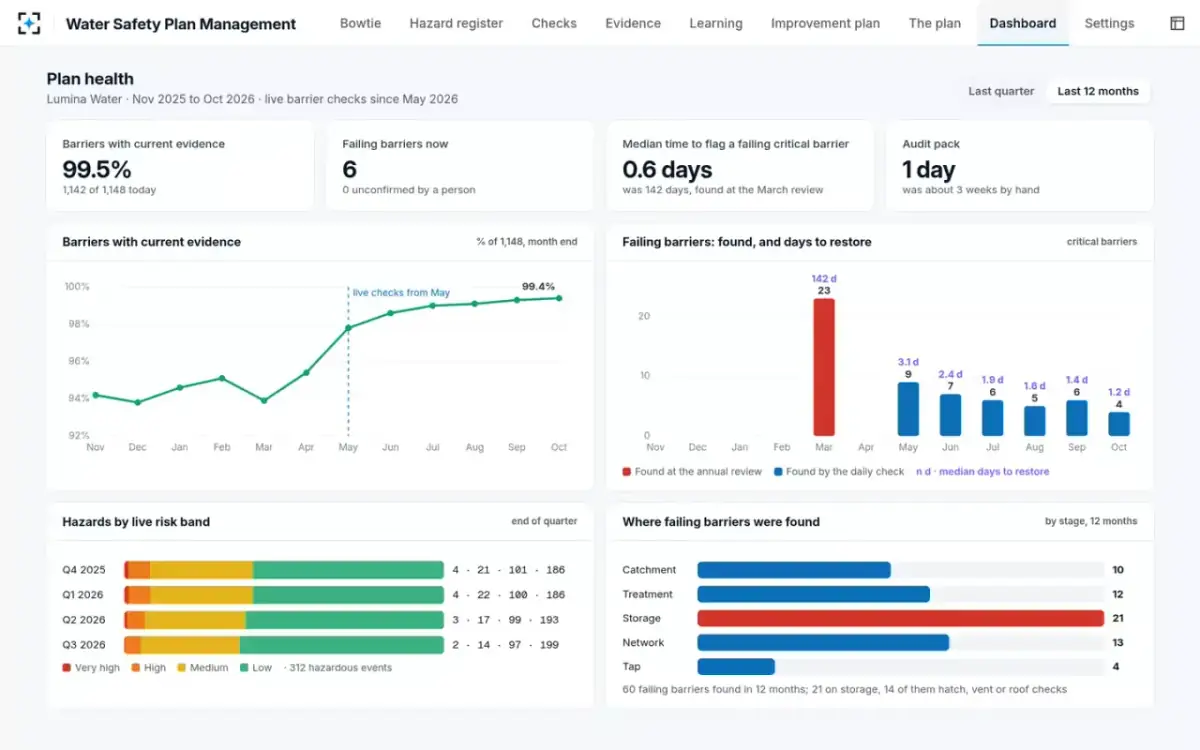The width and height of the screenshot is (1200, 750).
Task: Click the May bar showing 9
Action: pyautogui.click(x=908, y=409)
